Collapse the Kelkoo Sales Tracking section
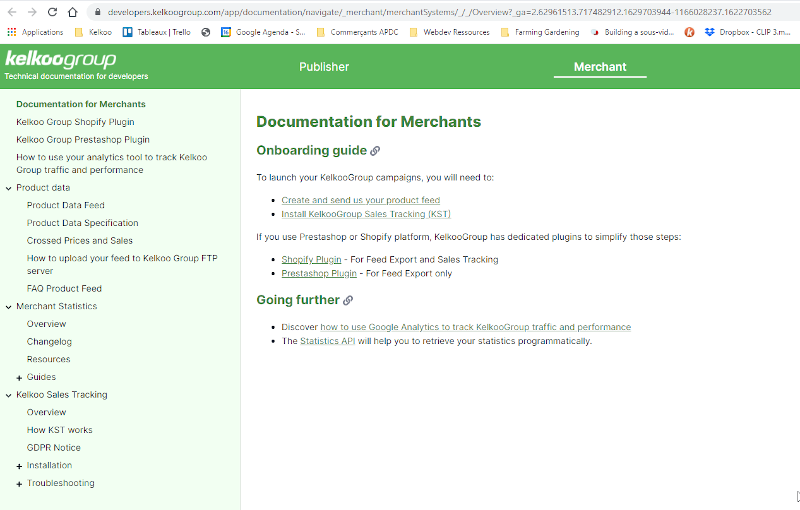Screen dimensions: 800x510 click(x=9, y=395)
